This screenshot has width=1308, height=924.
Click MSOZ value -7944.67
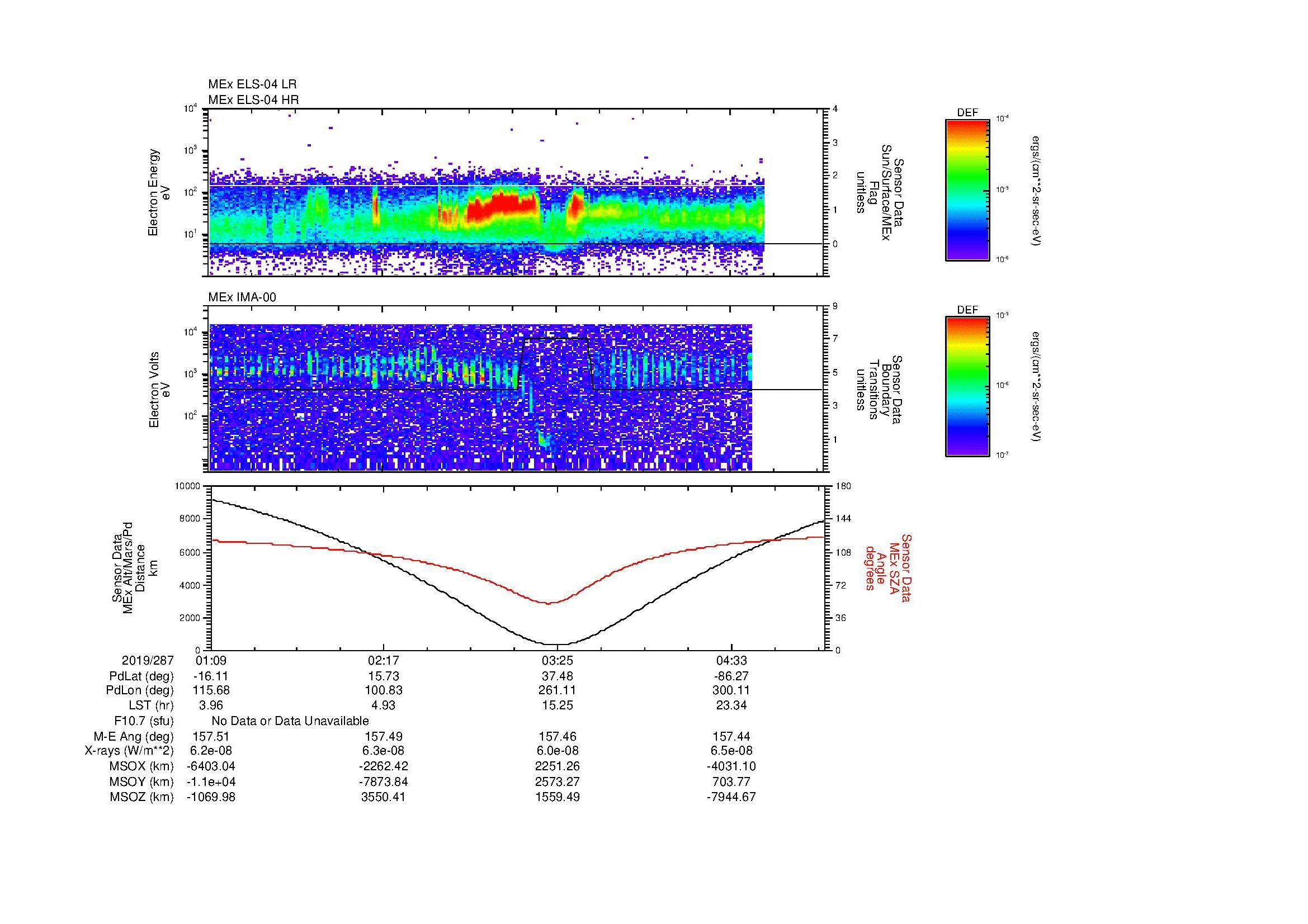click(x=731, y=797)
